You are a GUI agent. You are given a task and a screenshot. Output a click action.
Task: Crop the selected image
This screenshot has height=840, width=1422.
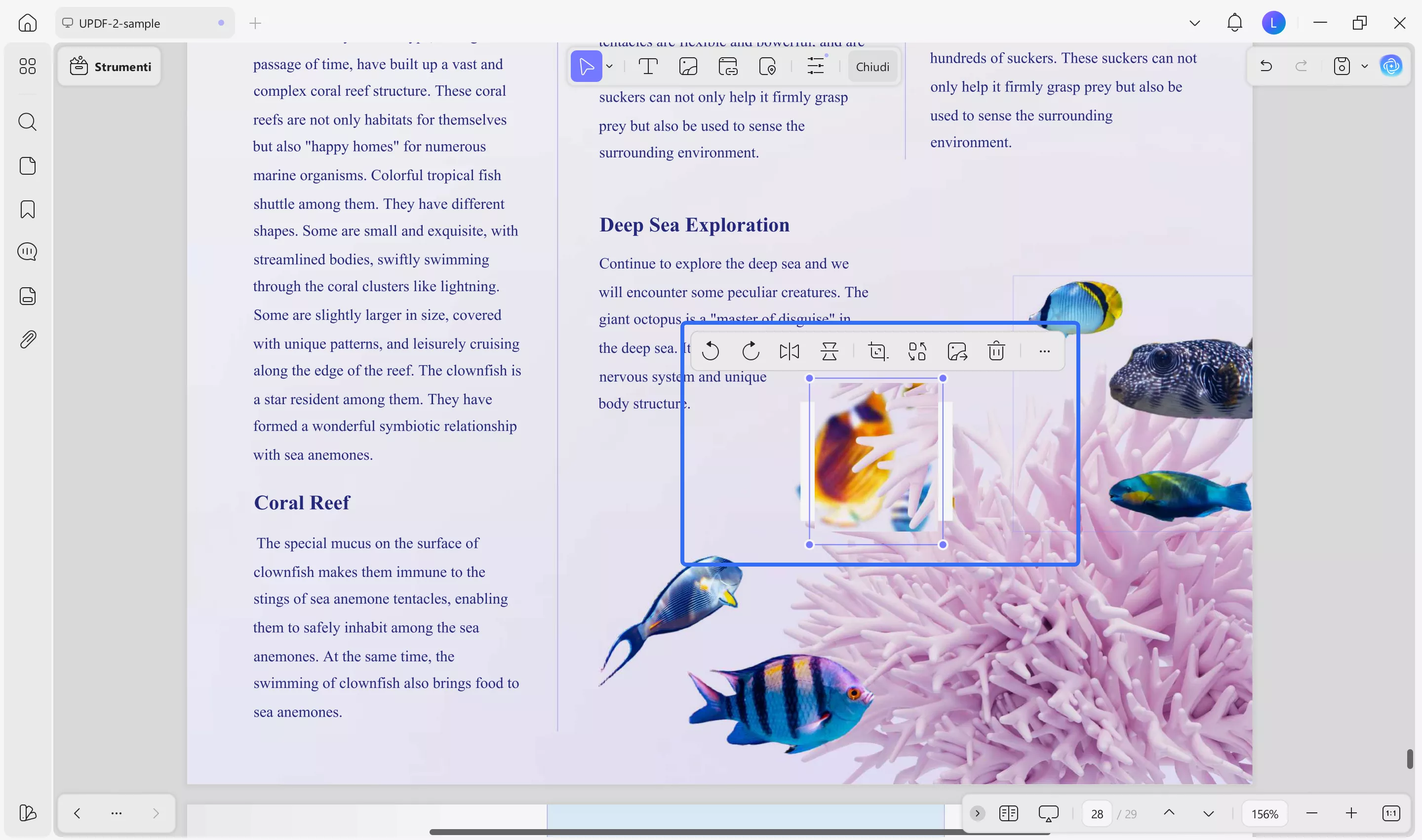877,351
